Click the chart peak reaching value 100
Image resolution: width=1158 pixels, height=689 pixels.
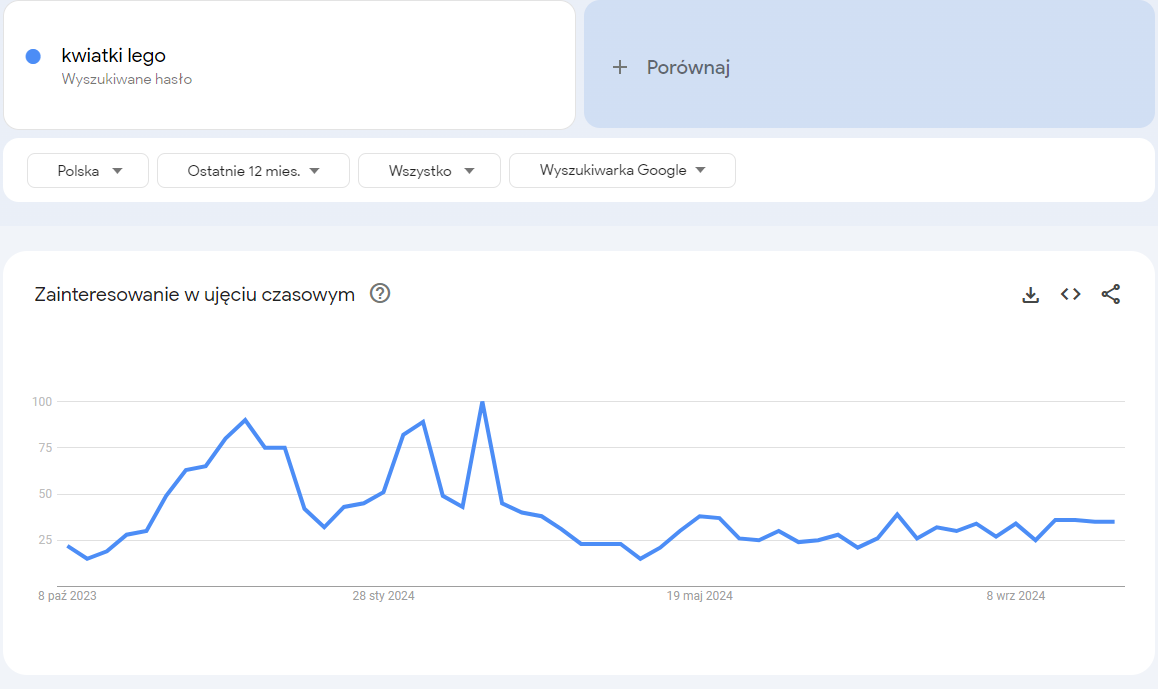pos(481,400)
